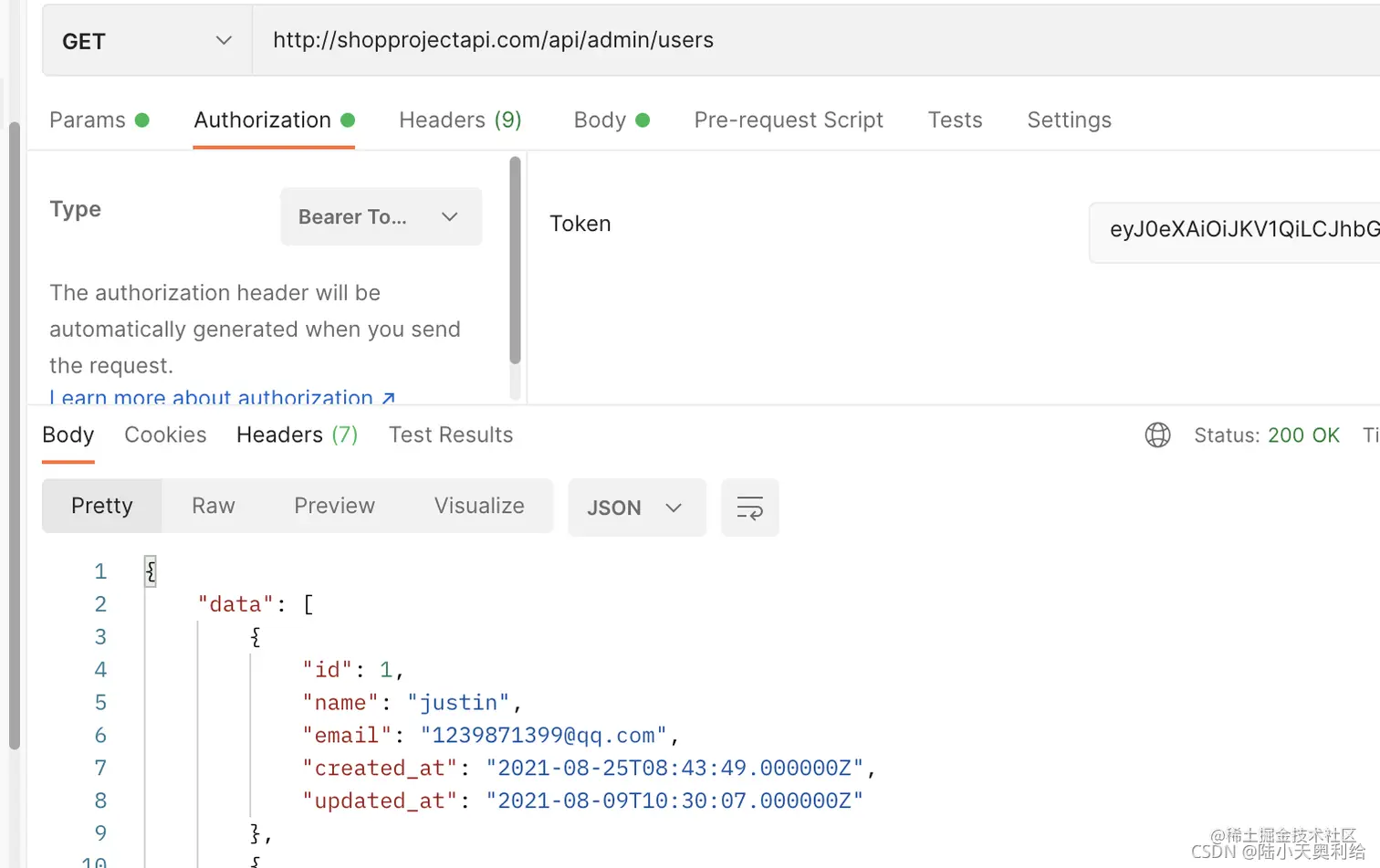Image resolution: width=1380 pixels, height=868 pixels.
Task: Switch to Pre-request Script tab
Action: click(789, 120)
